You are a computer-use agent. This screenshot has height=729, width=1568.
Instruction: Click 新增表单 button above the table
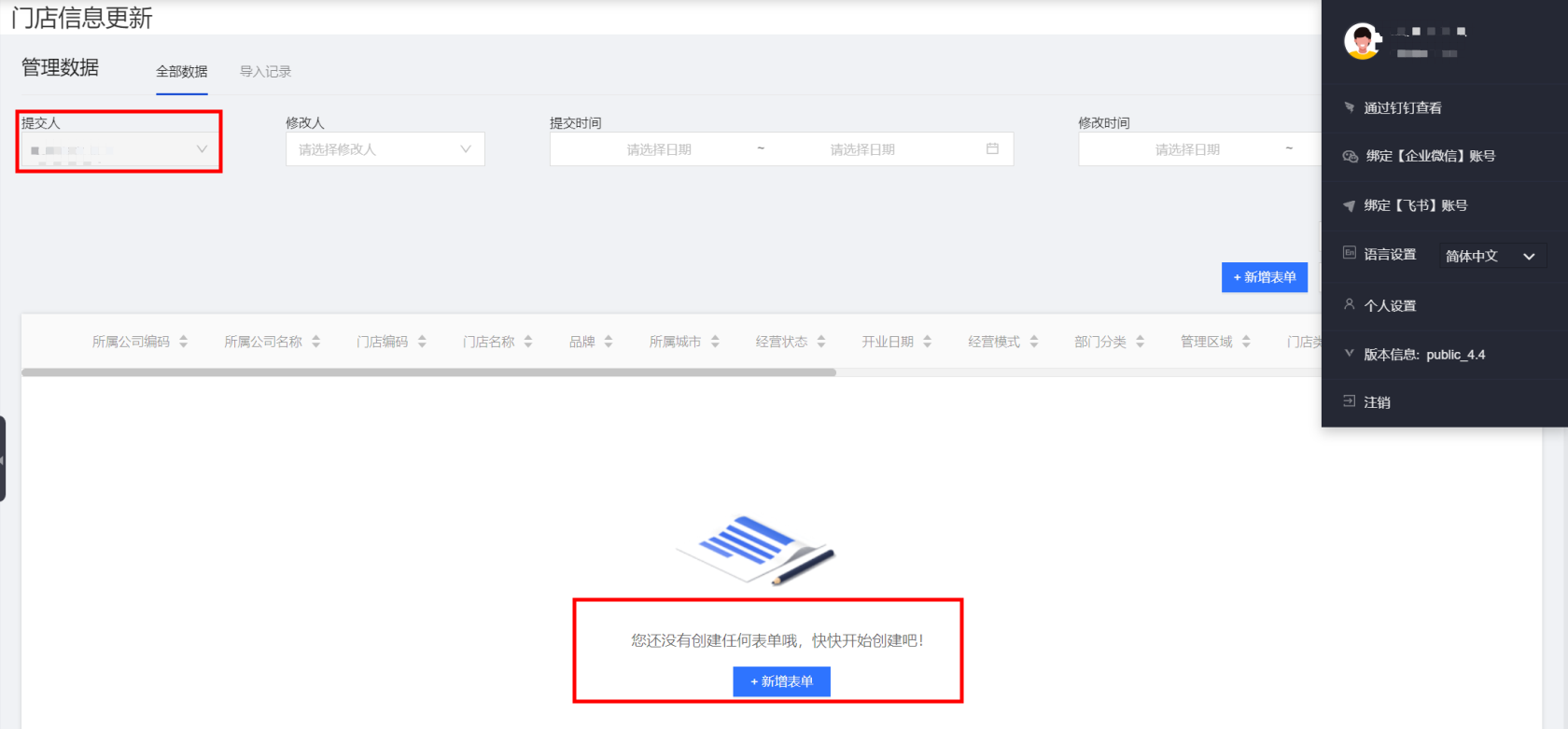1264,277
